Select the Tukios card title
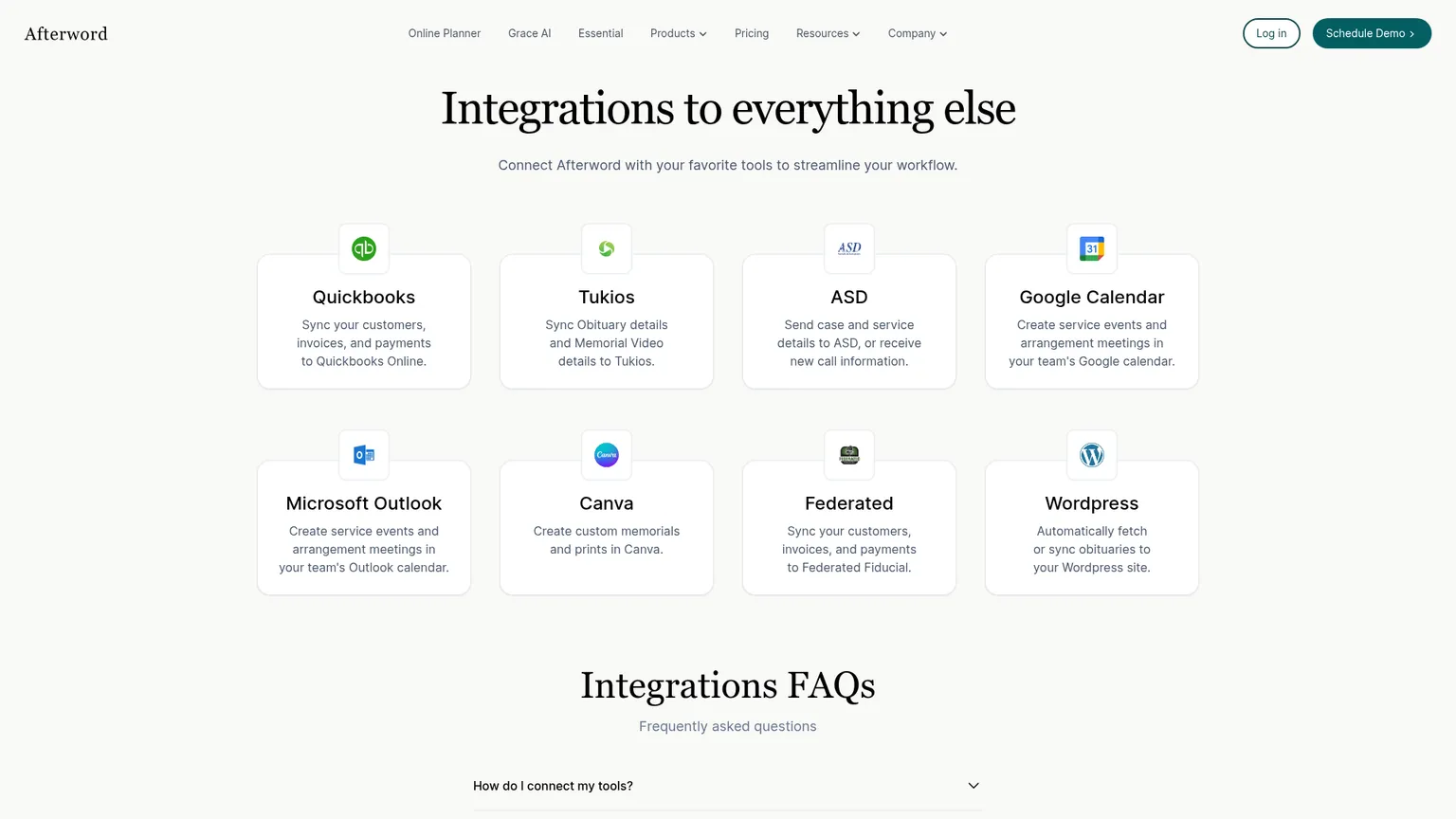 tap(607, 297)
